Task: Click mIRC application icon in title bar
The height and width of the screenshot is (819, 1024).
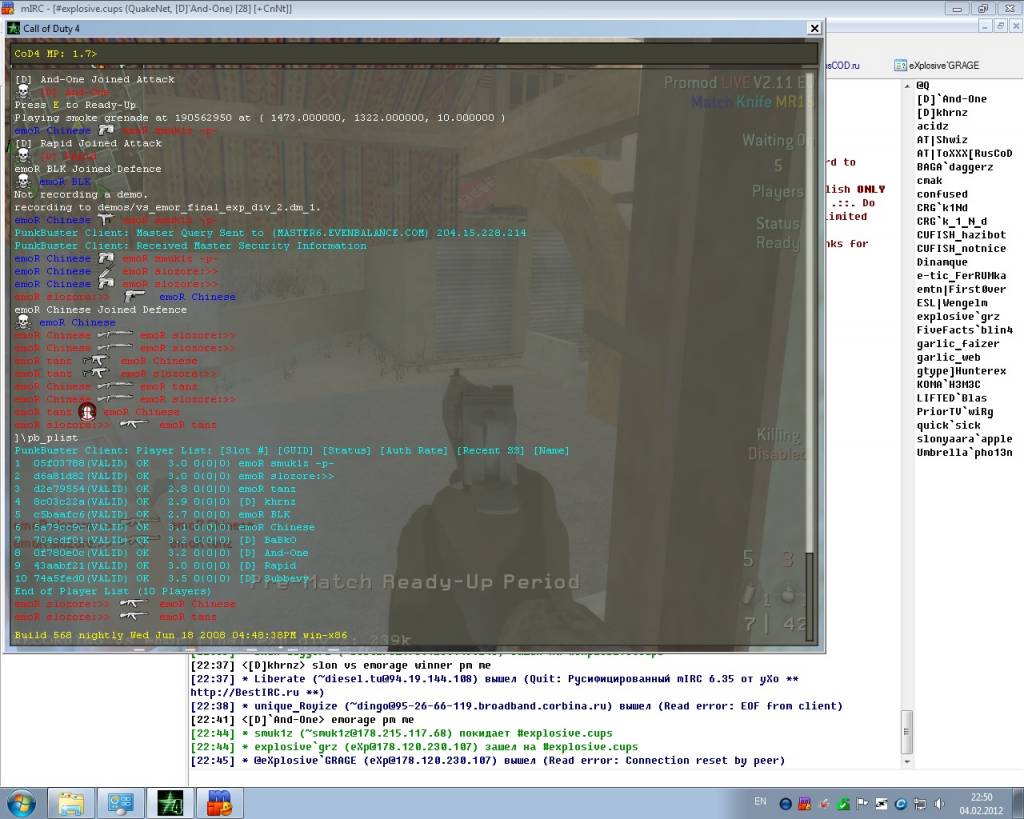Action: tap(7, 8)
